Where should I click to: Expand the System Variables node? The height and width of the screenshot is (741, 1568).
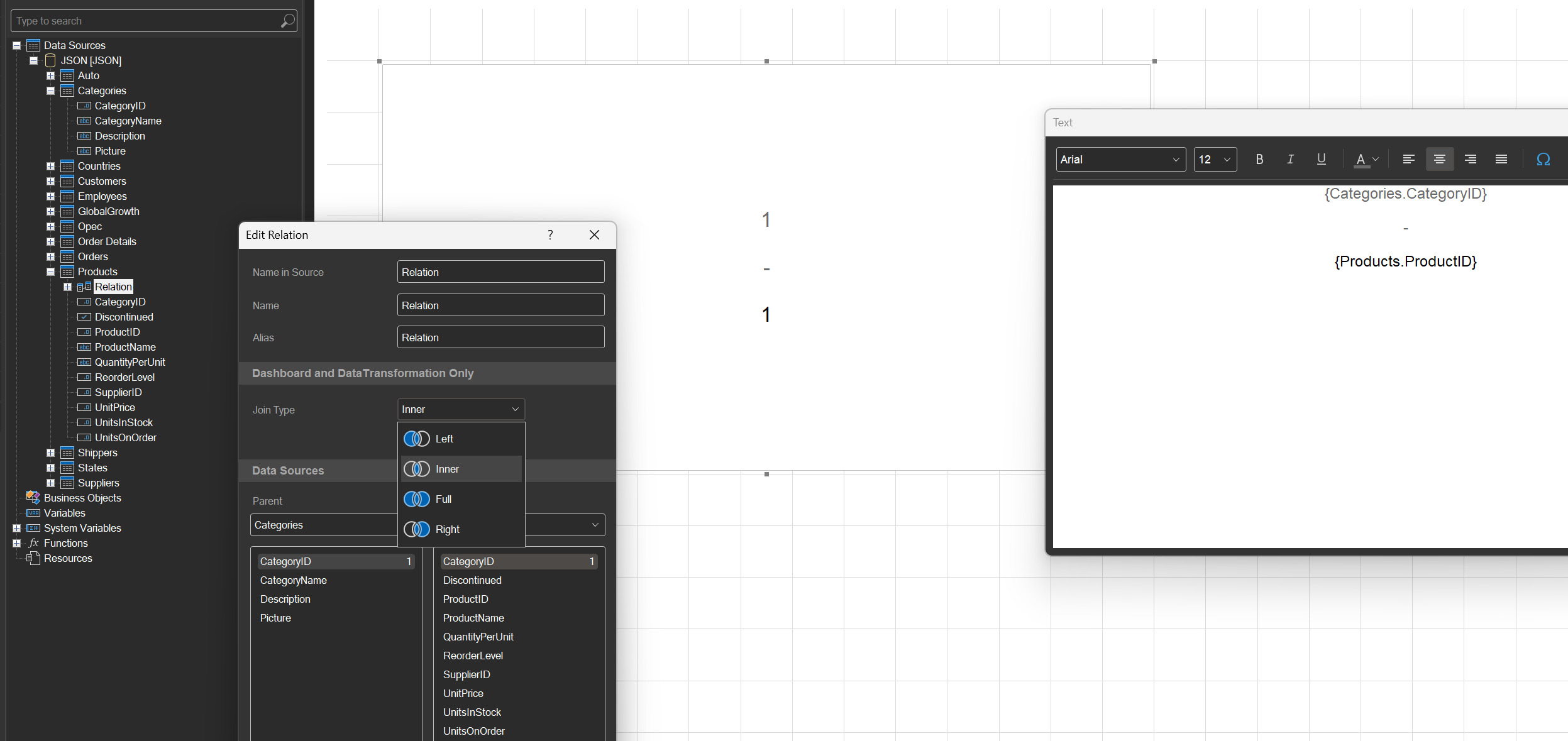click(17, 528)
